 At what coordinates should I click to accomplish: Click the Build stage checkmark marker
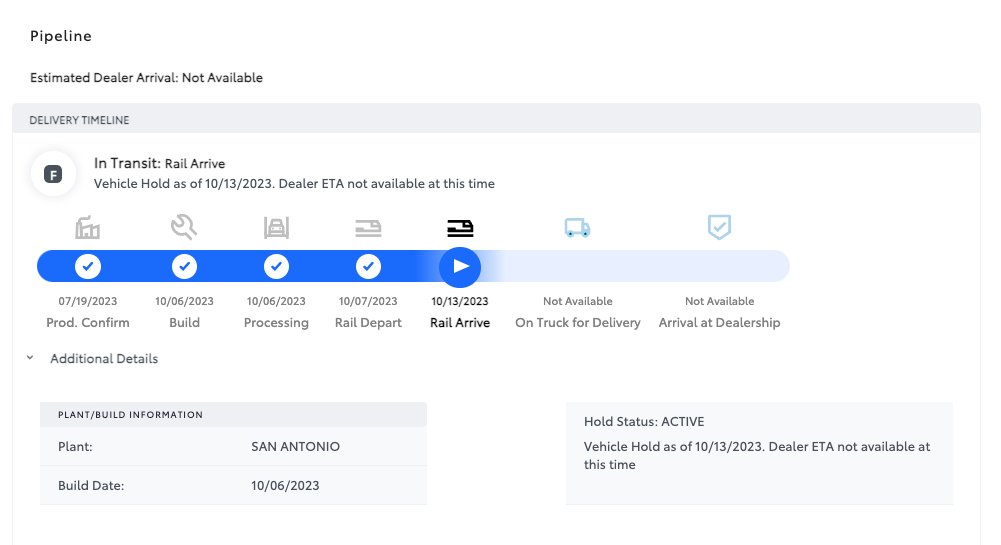184,266
